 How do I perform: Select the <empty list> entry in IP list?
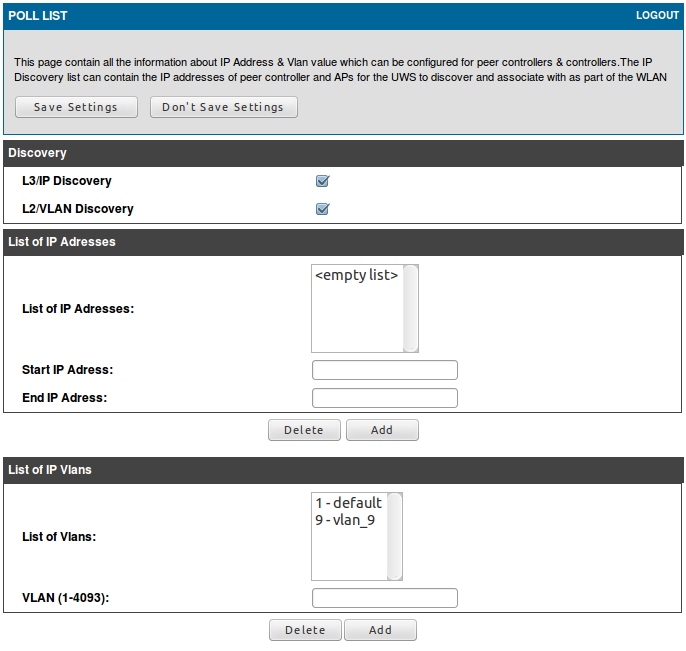tap(356, 275)
